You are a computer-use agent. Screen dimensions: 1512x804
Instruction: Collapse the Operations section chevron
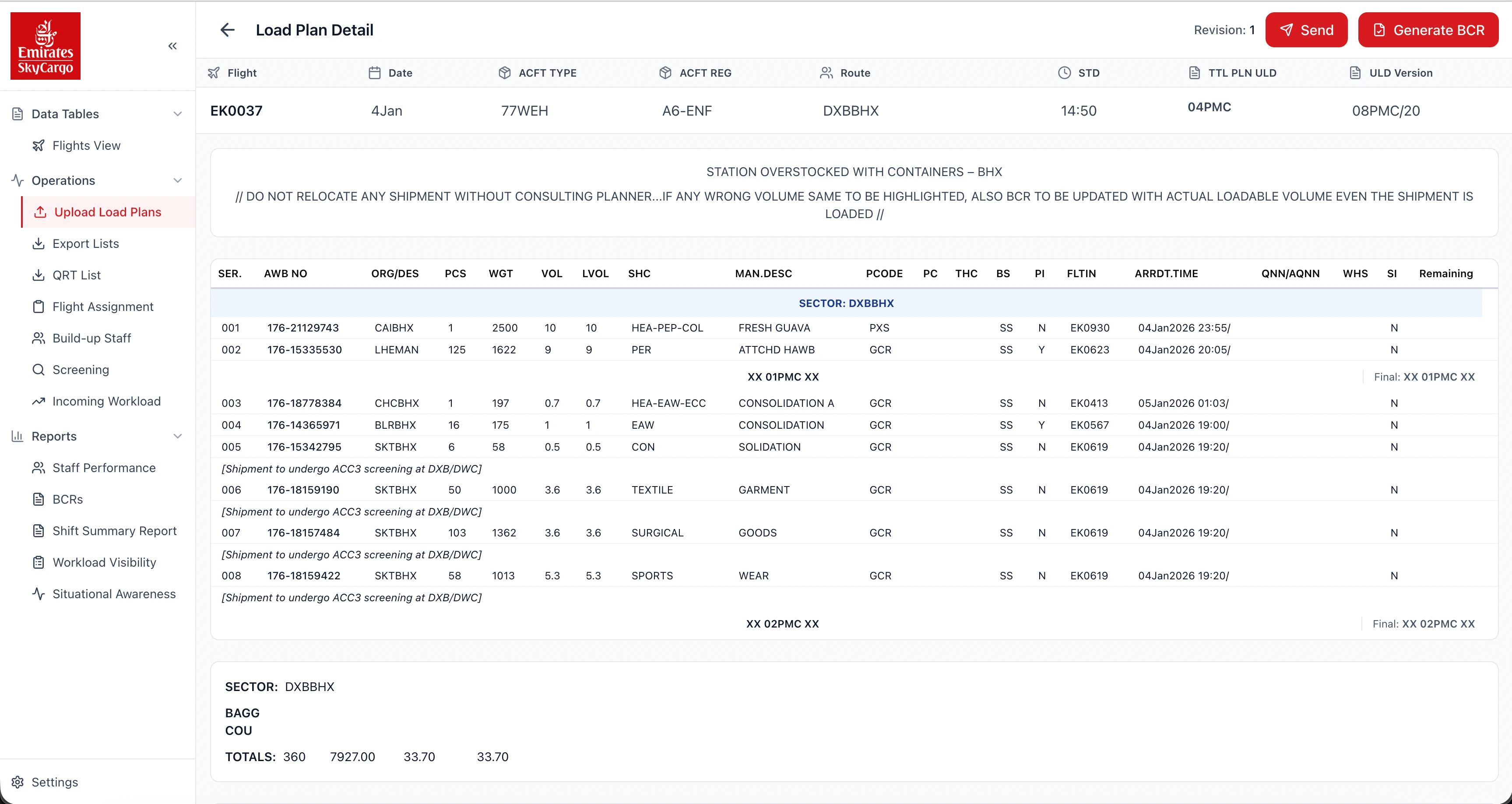178,180
